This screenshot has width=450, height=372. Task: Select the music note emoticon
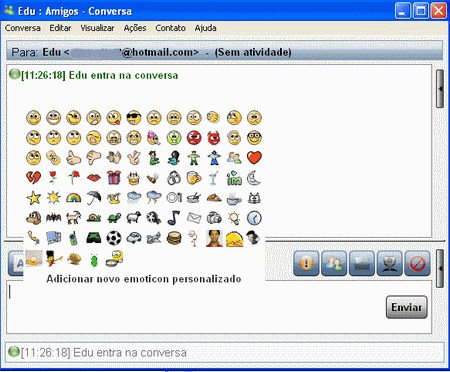(174, 218)
